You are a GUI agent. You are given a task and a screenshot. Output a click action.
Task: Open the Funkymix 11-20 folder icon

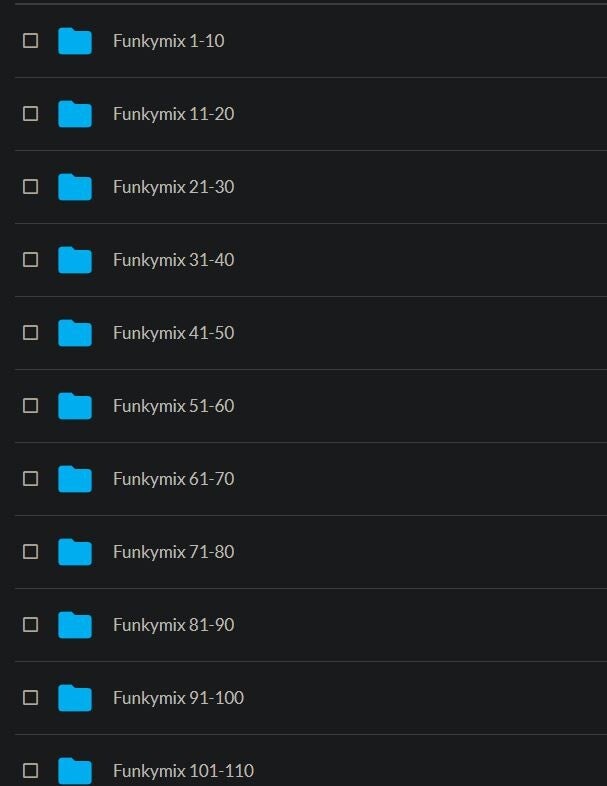75,114
